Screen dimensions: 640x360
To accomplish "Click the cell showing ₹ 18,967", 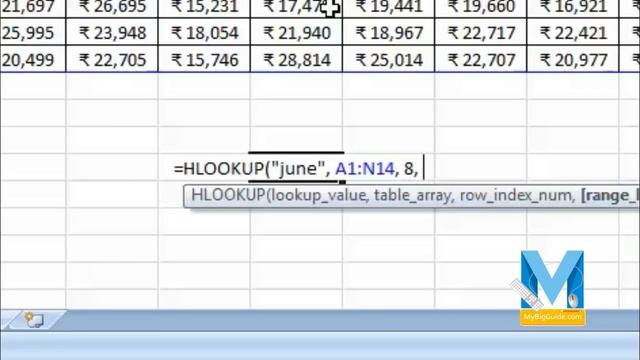I will point(389,32).
